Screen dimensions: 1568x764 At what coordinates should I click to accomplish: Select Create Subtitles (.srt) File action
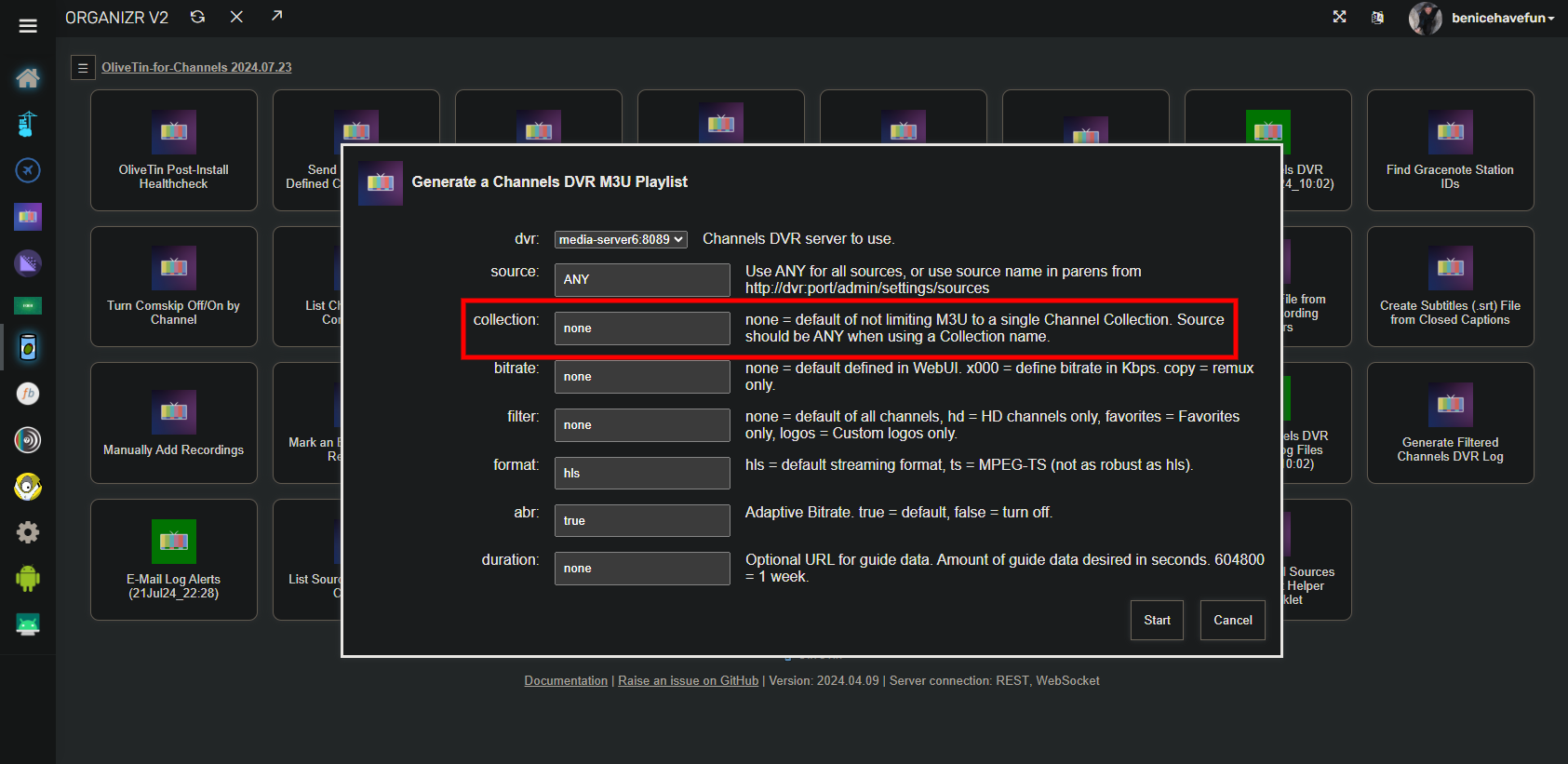pyautogui.click(x=1451, y=287)
